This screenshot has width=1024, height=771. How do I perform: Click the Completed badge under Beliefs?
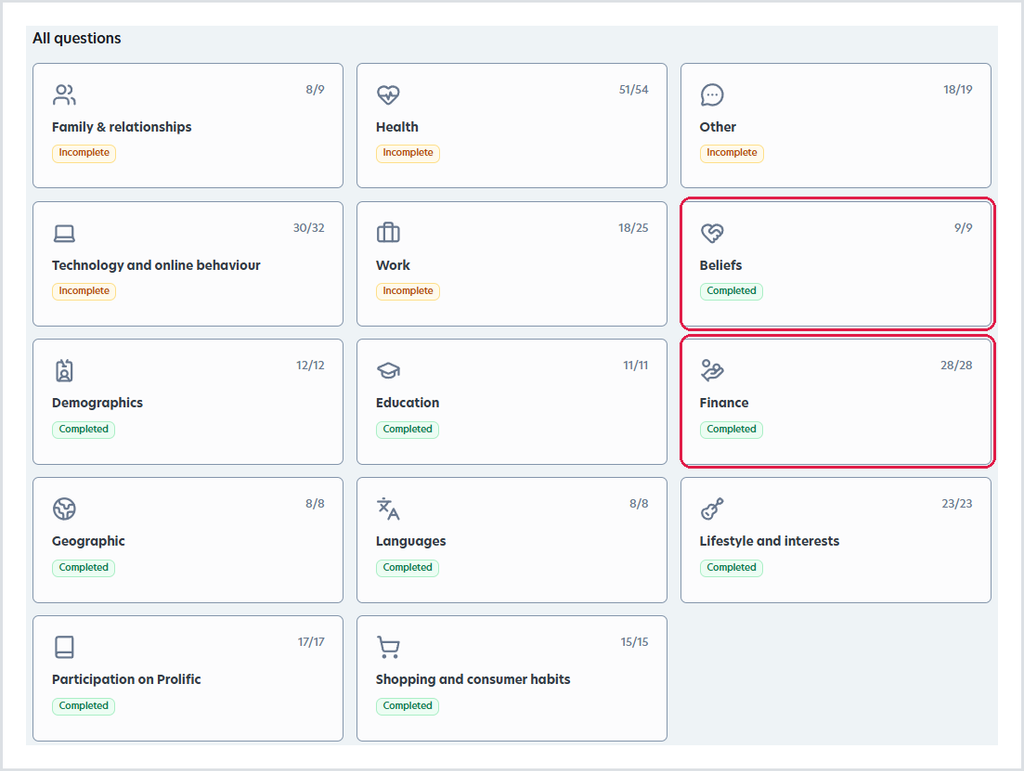pos(731,291)
